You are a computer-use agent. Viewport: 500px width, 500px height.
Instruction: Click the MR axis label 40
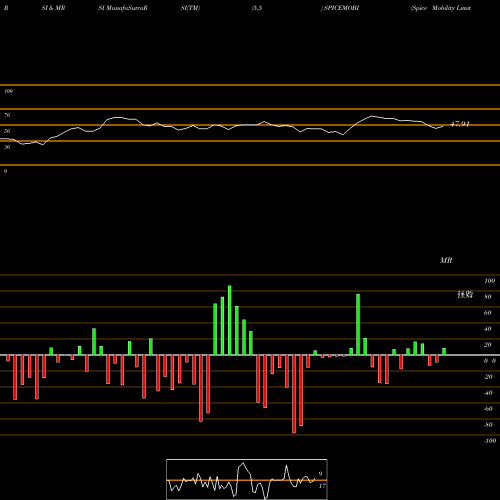pyautogui.click(x=488, y=329)
